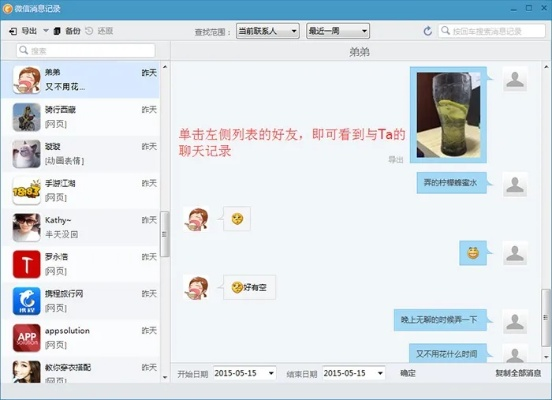Viewport: 552px width, 400px height.
Task: Click the 备份 toolbar label
Action: (x=73, y=31)
